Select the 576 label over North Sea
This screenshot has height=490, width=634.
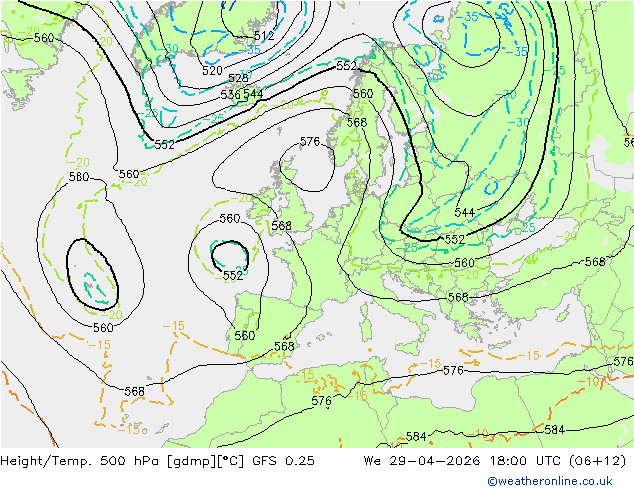310,142
